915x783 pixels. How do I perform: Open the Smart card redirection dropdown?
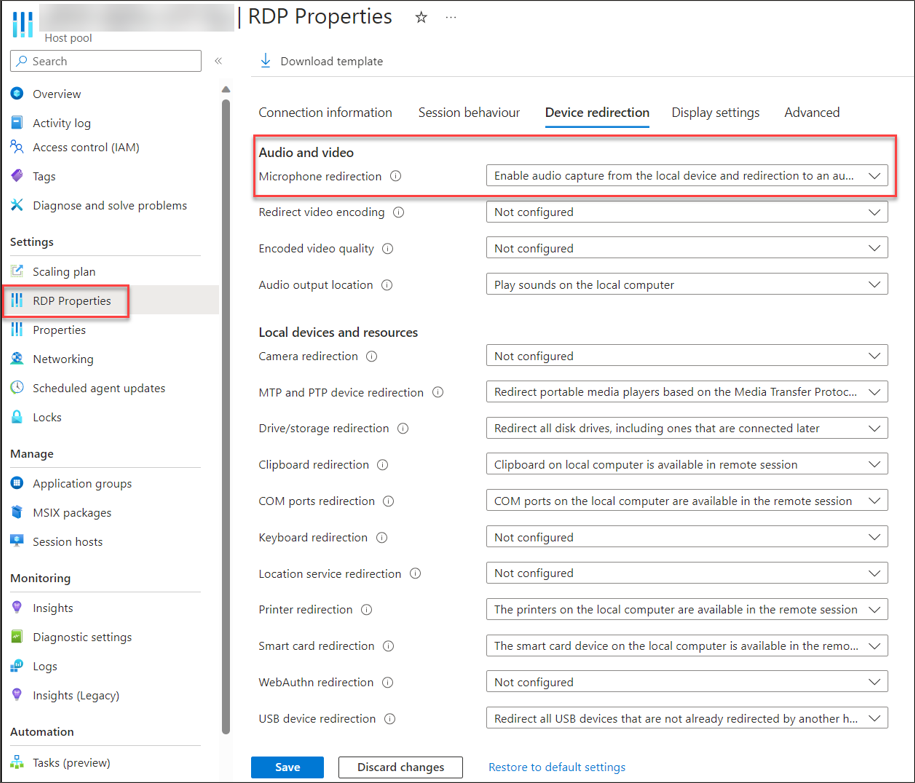point(687,646)
